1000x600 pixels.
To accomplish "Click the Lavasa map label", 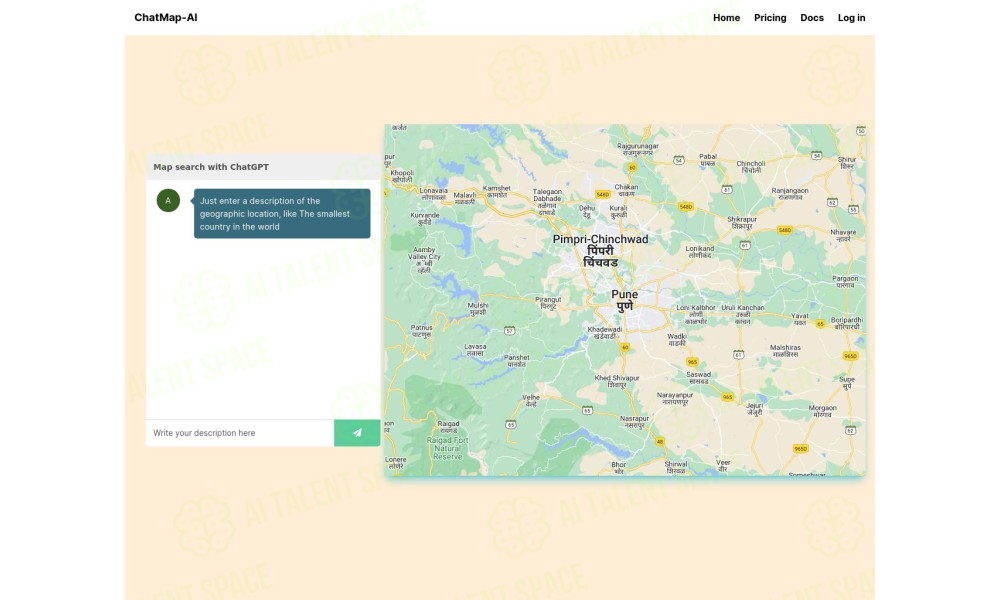I will (475, 349).
